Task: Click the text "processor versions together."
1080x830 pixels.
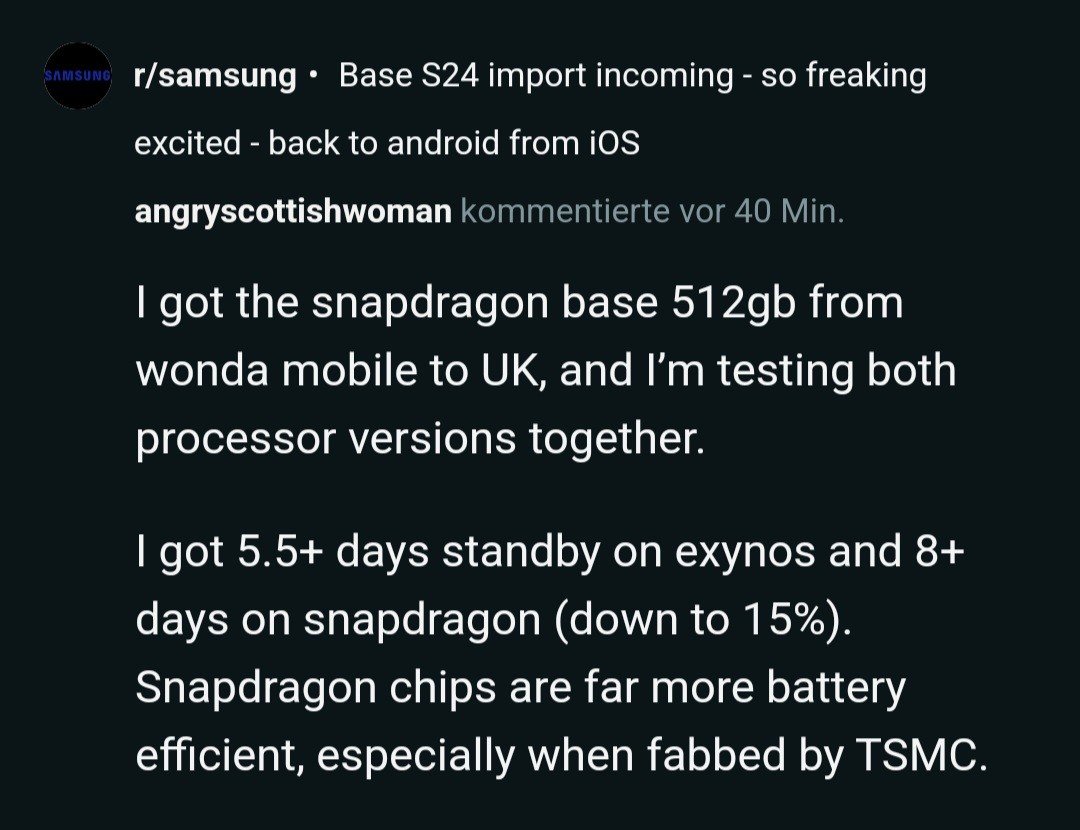Action: pyautogui.click(x=420, y=439)
